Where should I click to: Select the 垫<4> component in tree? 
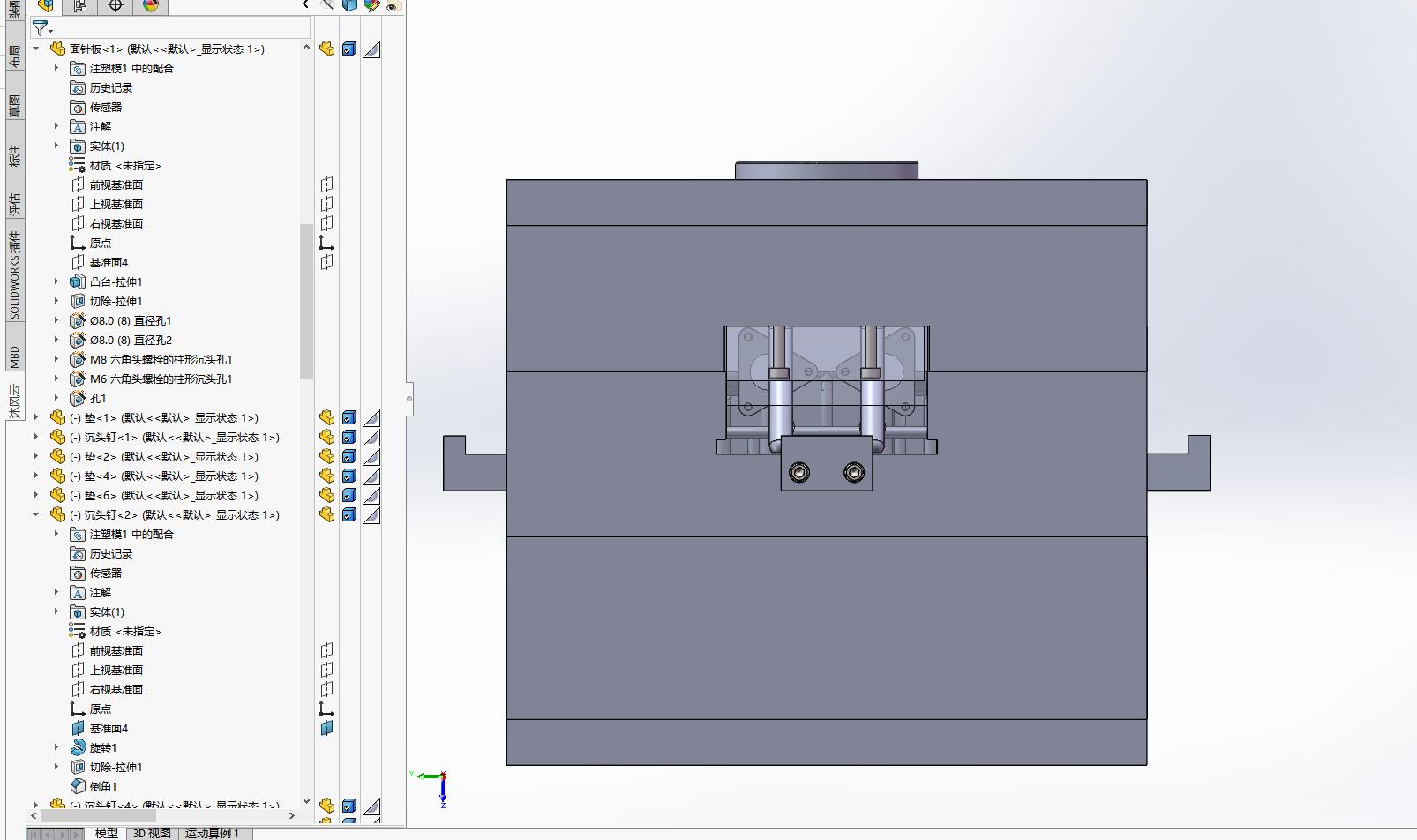coord(163,476)
